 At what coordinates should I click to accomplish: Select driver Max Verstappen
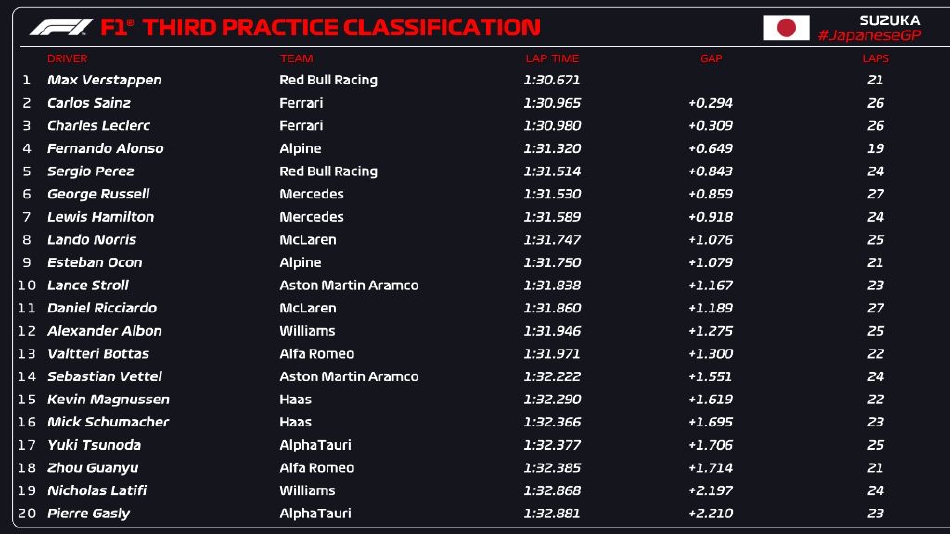(104, 80)
